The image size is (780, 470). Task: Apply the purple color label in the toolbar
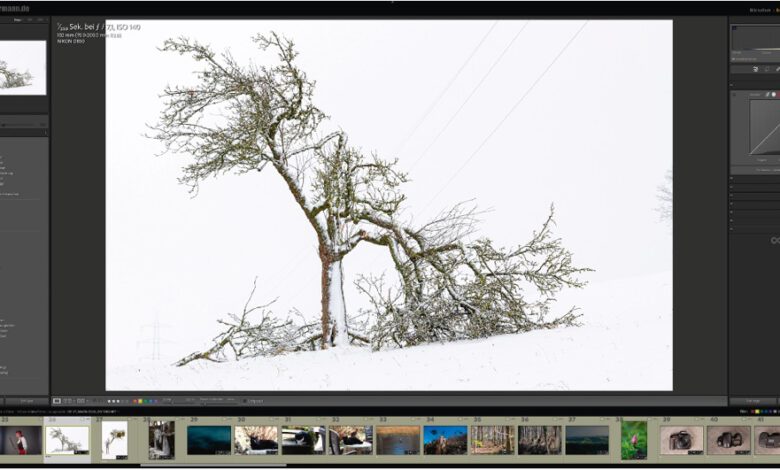(156, 401)
